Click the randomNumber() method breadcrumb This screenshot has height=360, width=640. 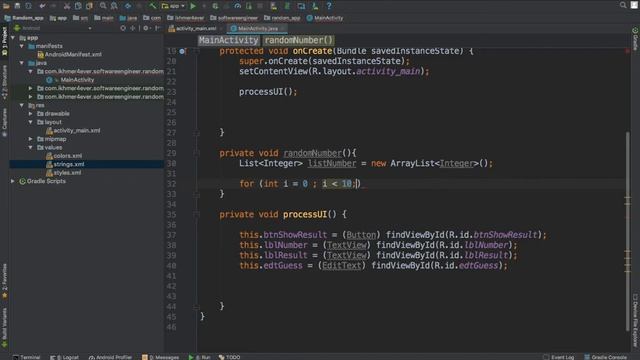pyautogui.click(x=298, y=40)
